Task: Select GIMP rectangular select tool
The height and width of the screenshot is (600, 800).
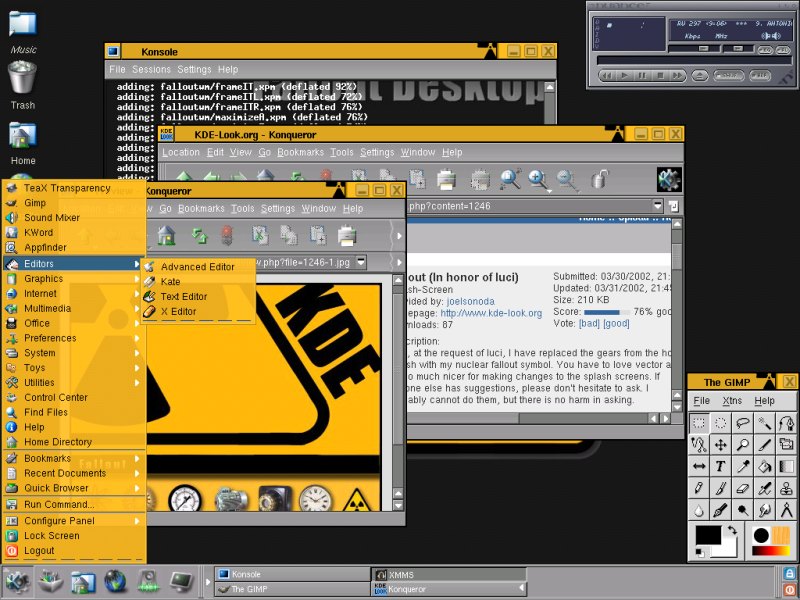Action: coord(698,423)
